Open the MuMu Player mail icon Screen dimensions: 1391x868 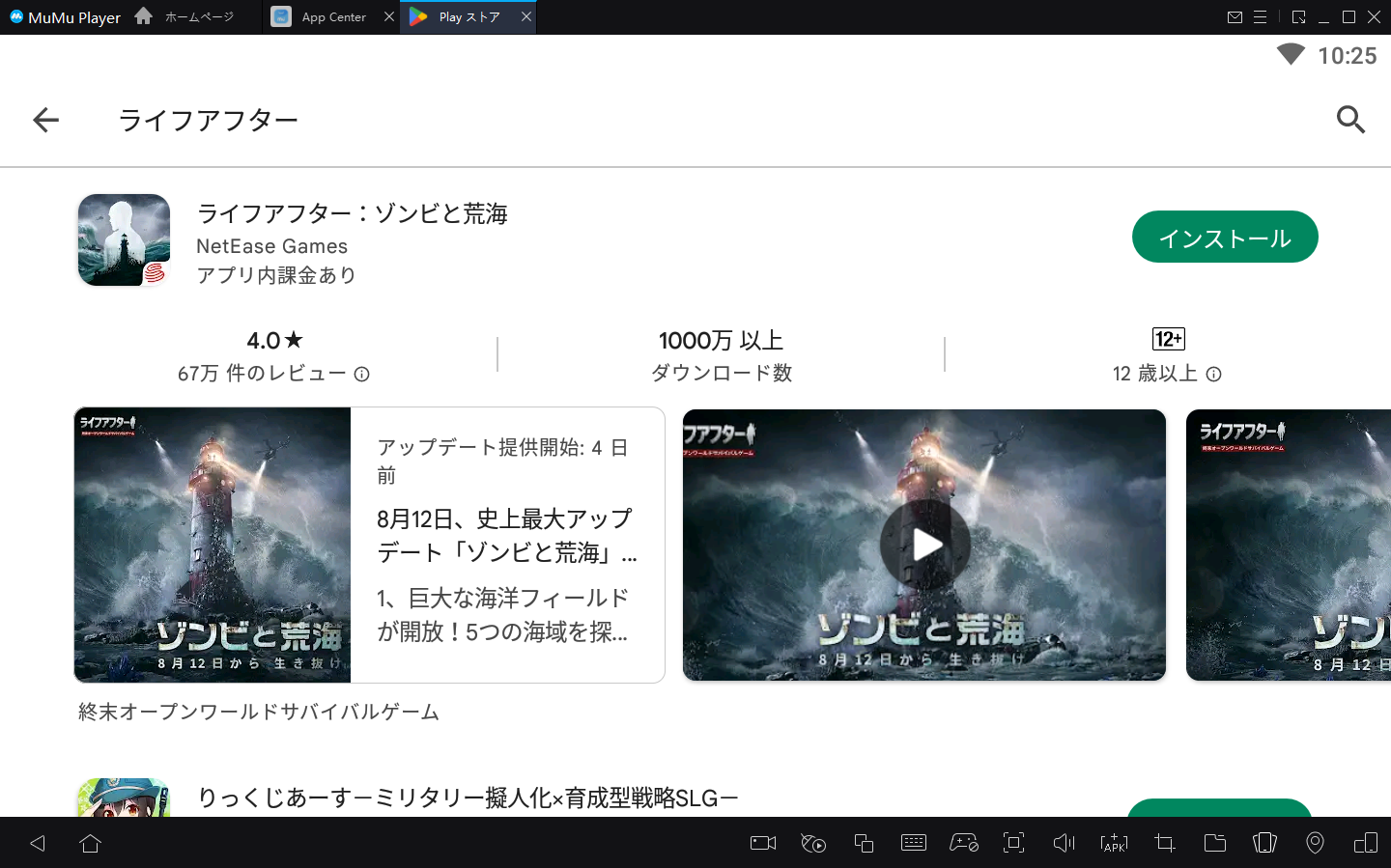[1235, 17]
